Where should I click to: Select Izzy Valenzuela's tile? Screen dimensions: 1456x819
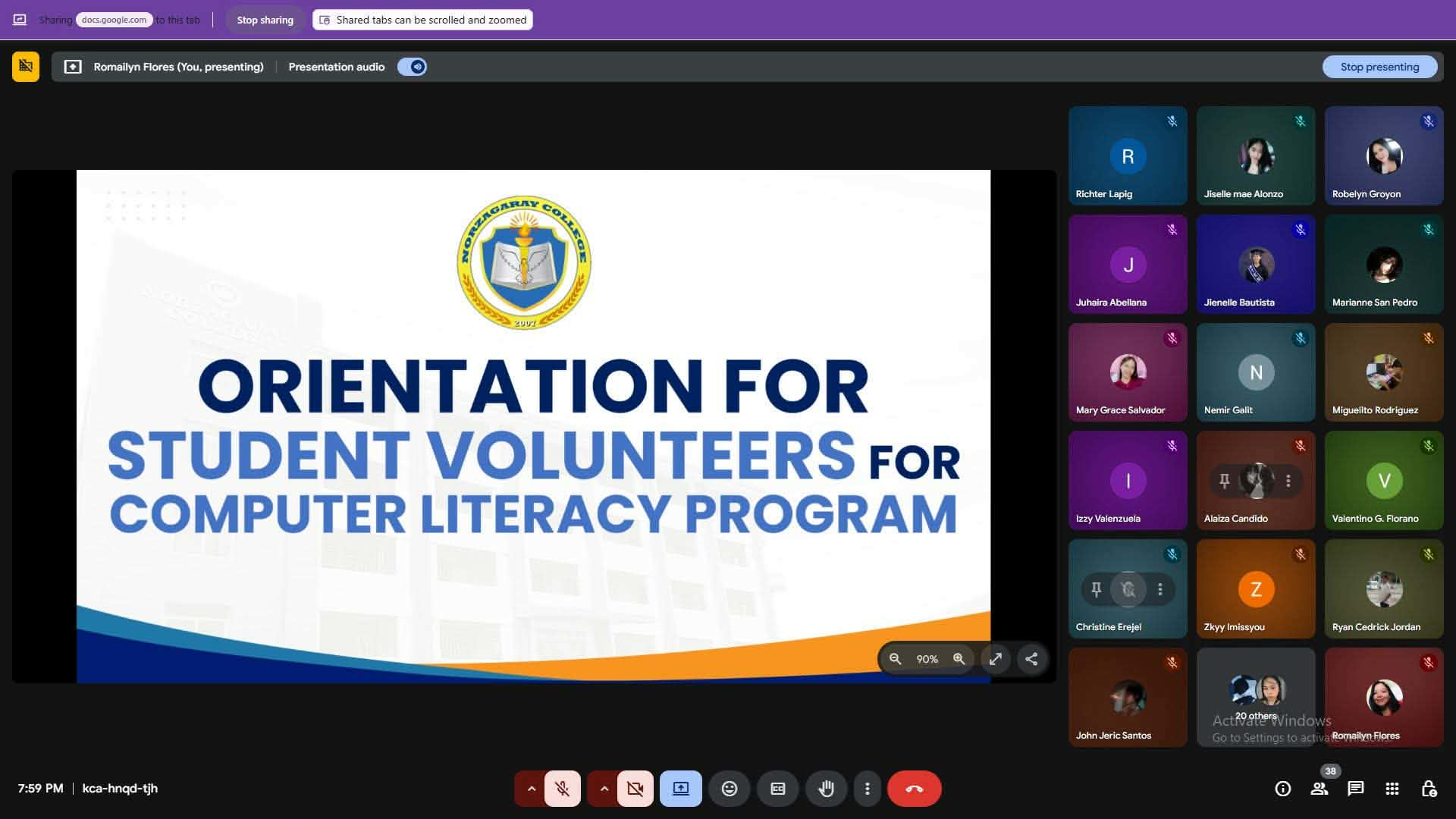[1128, 481]
